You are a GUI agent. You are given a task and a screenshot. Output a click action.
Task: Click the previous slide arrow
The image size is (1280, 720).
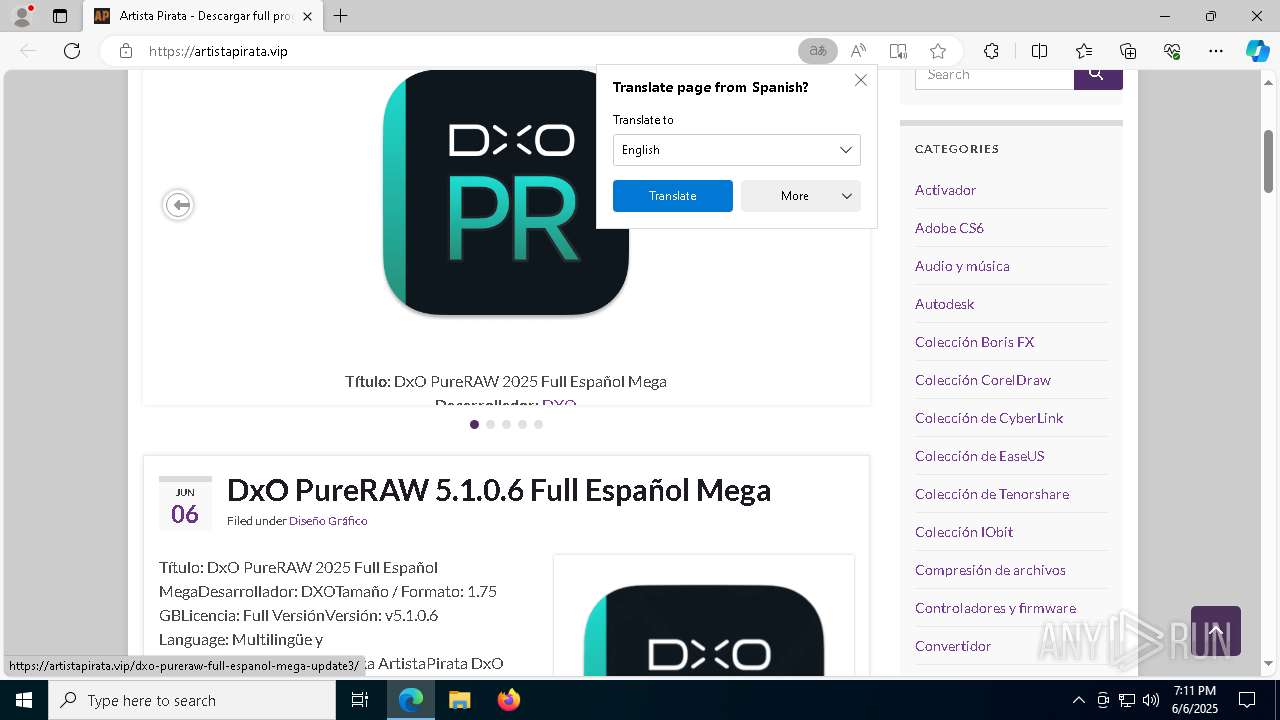click(178, 205)
